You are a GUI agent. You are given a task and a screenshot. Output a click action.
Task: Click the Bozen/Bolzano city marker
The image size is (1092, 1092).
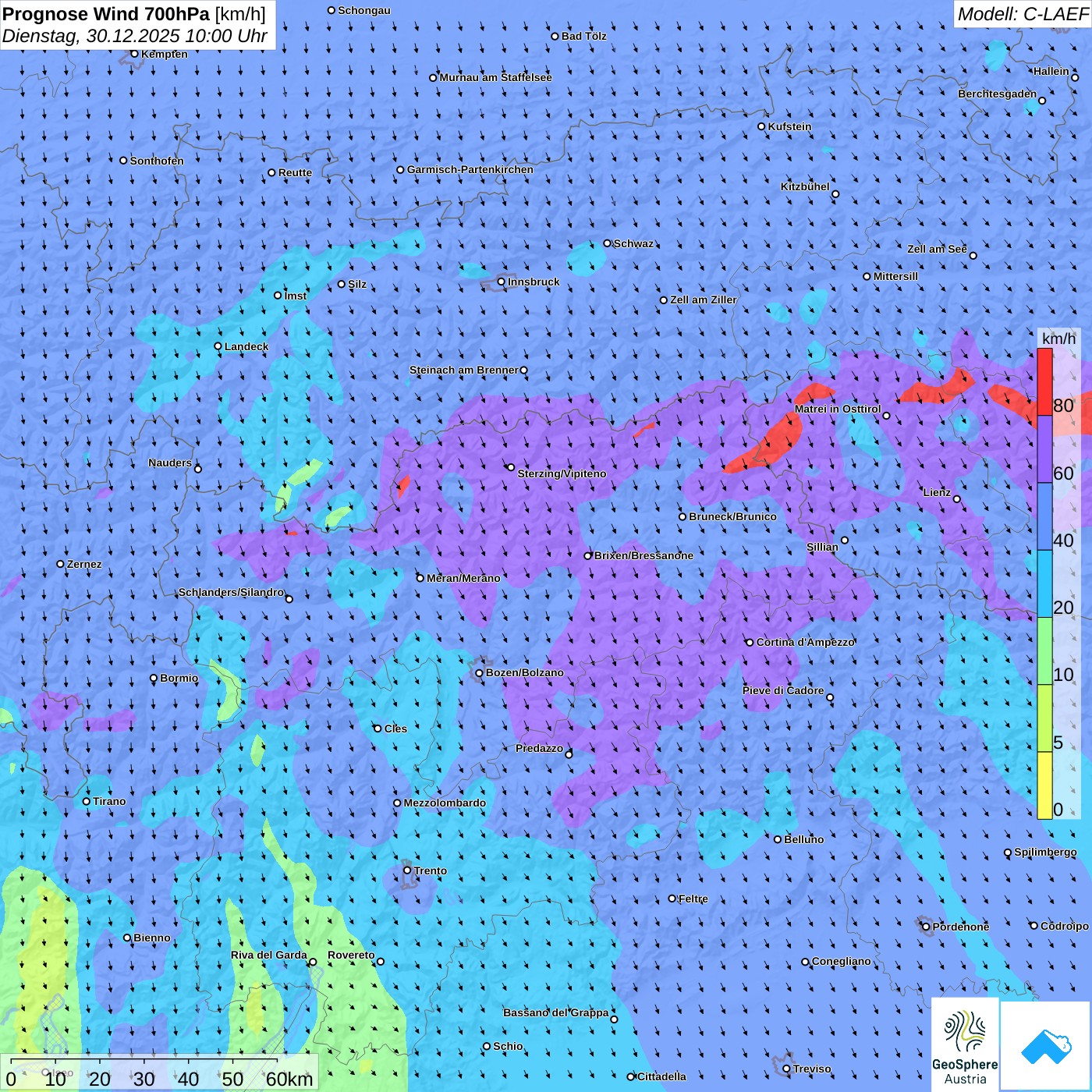(480, 672)
